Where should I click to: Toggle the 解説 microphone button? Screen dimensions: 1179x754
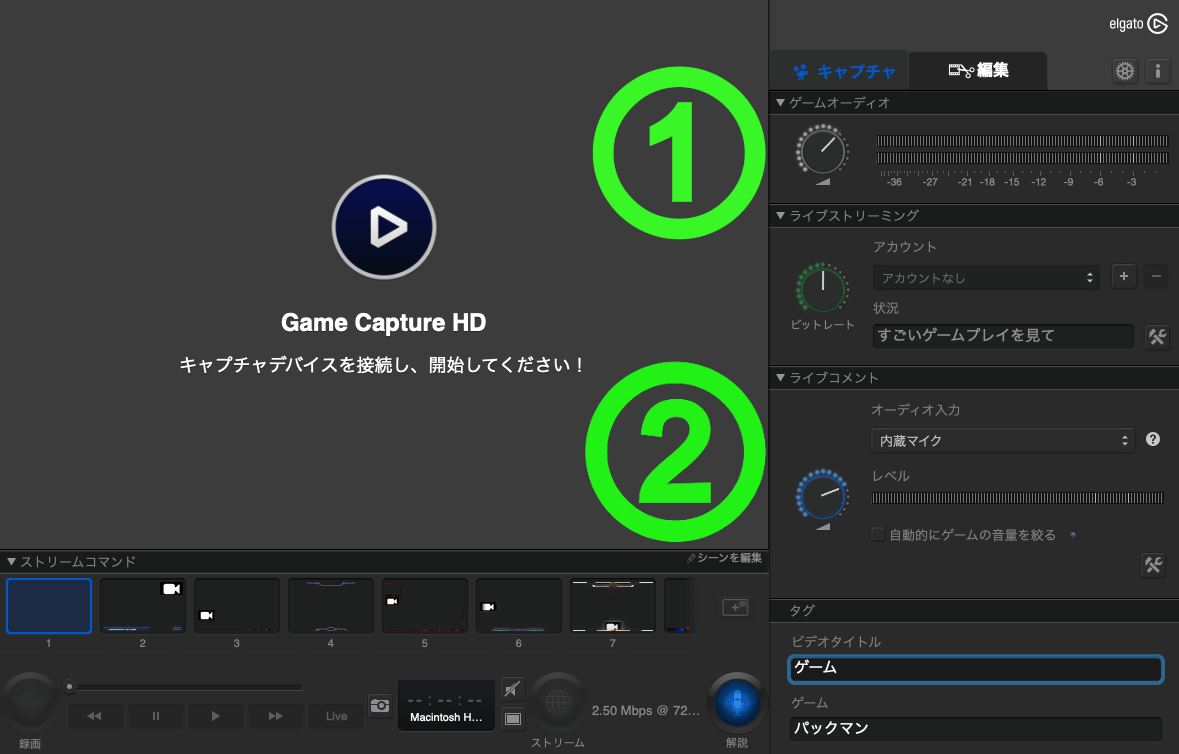coord(738,704)
